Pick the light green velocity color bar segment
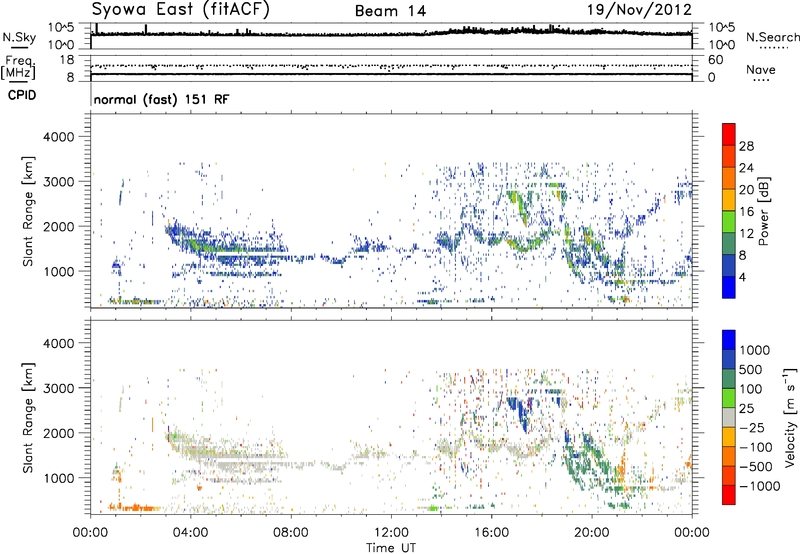Screen dimensions: 800x554 point(729,398)
